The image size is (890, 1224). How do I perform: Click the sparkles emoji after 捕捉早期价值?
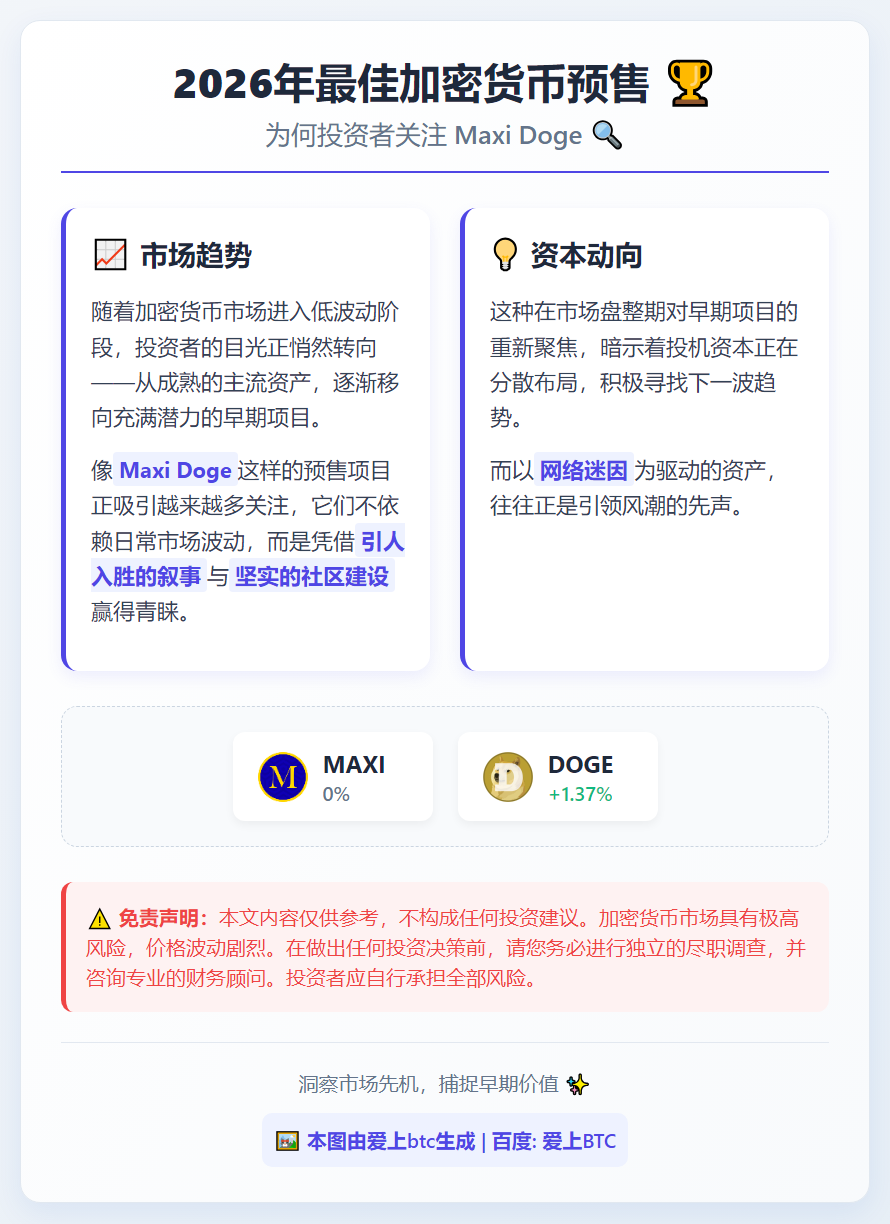coord(578,1084)
